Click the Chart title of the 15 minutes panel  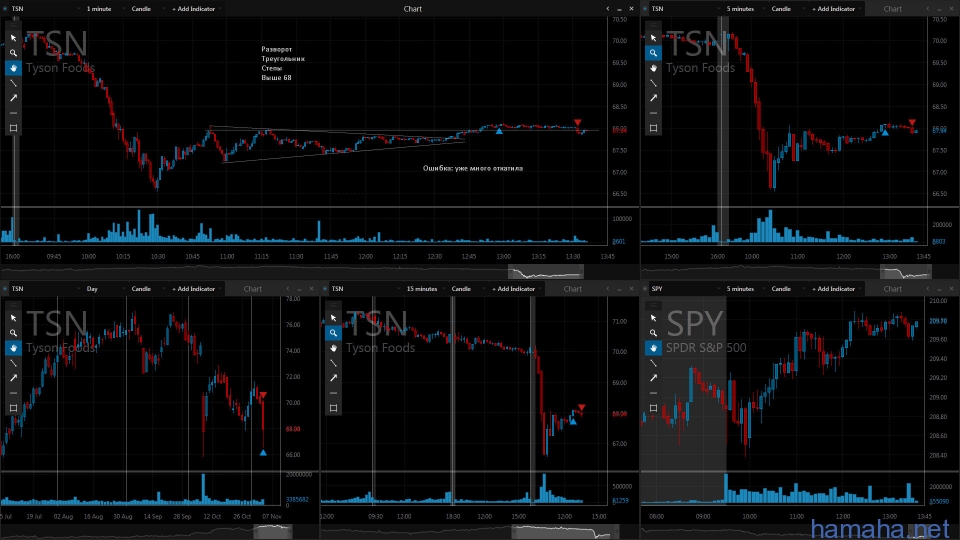click(573, 289)
